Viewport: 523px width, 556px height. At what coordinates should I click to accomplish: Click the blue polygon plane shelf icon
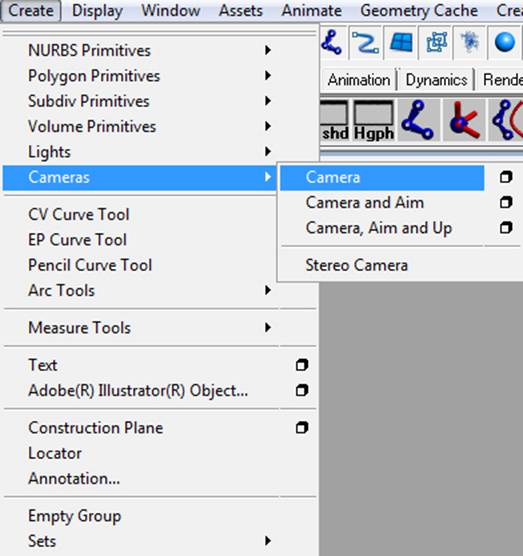[401, 43]
